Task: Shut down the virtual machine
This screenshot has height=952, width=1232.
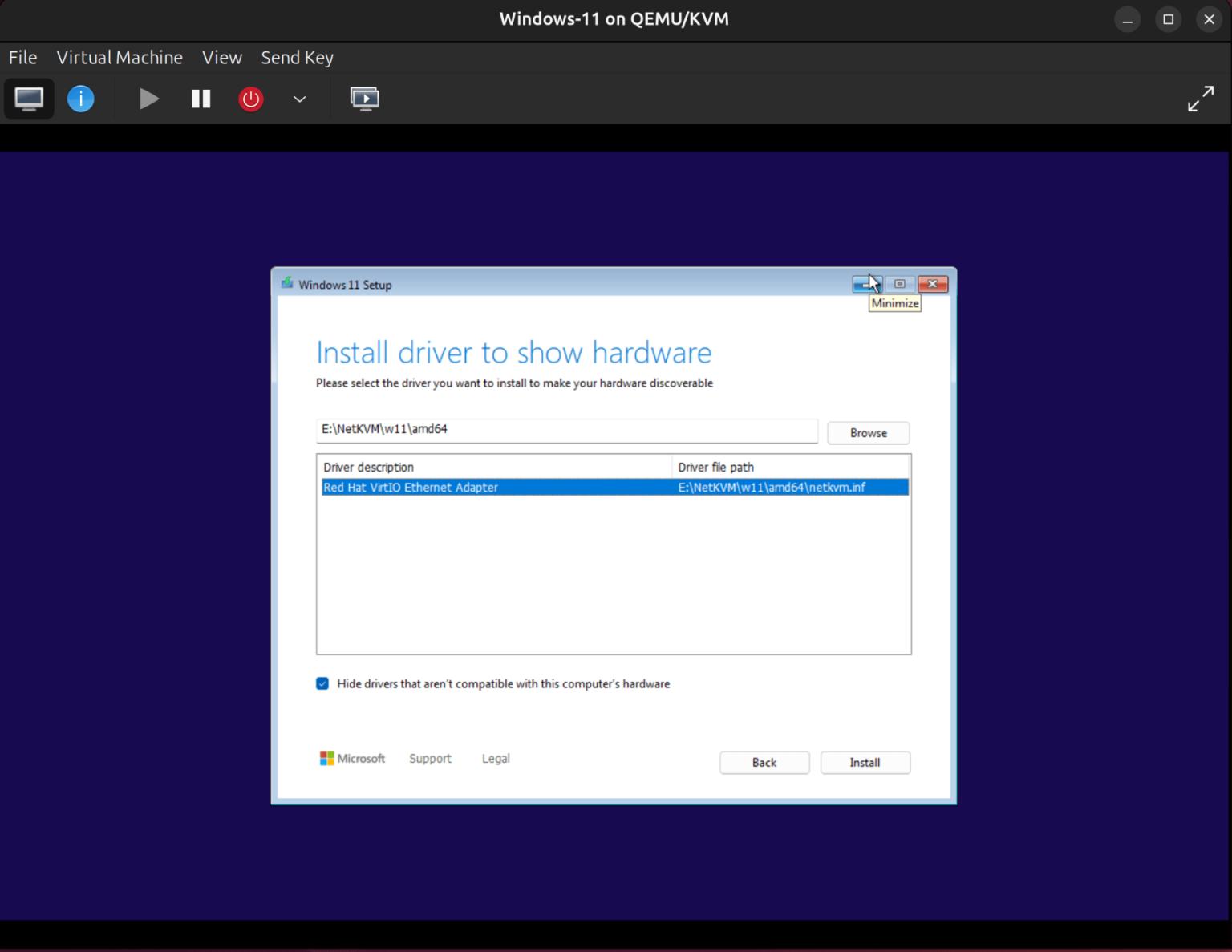Action: tap(250, 98)
